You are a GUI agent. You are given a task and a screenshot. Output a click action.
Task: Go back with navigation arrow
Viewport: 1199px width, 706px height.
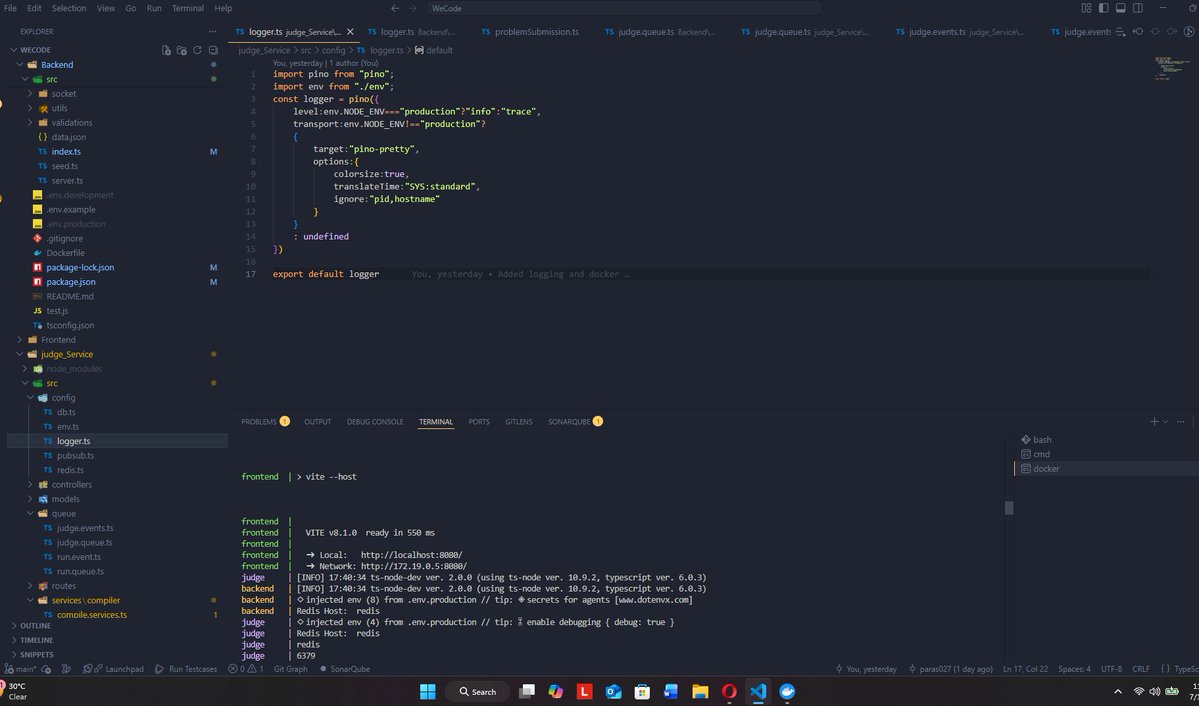[395, 8]
